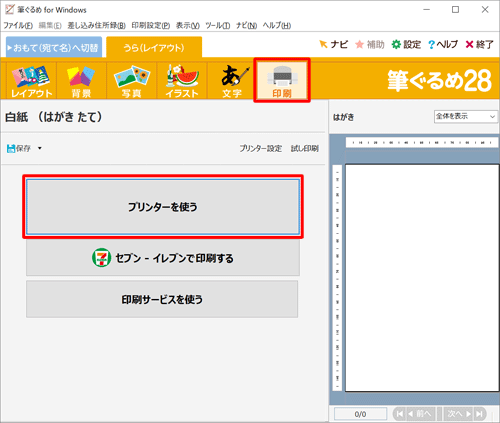Open the 差し込み住所録(B) menu
The width and height of the screenshot is (500, 423).
coord(97,26)
